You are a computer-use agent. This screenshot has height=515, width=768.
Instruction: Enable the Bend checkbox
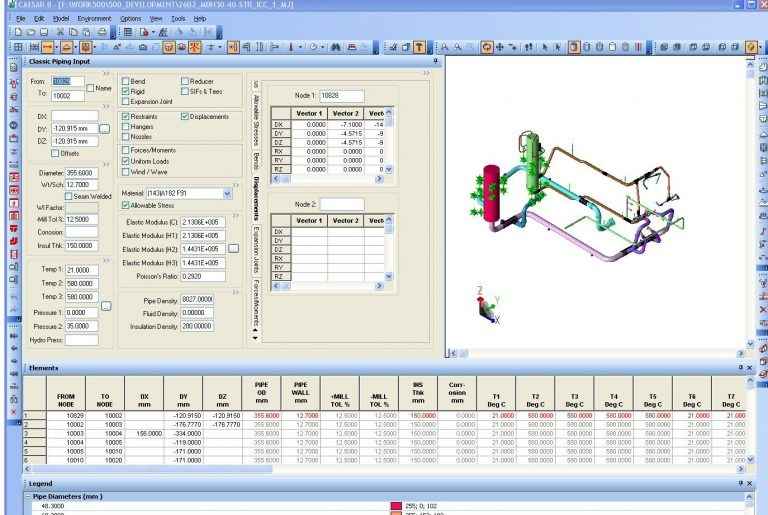point(126,81)
